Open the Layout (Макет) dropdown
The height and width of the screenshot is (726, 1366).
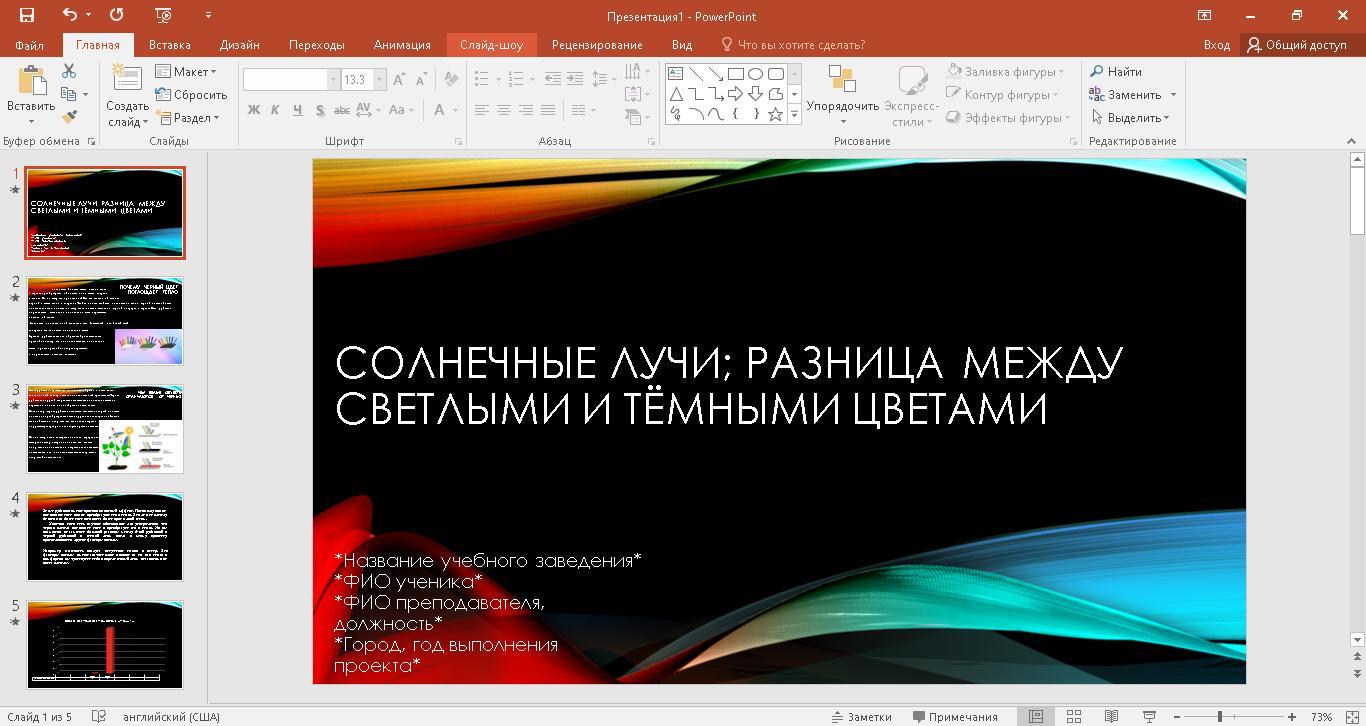click(x=186, y=72)
